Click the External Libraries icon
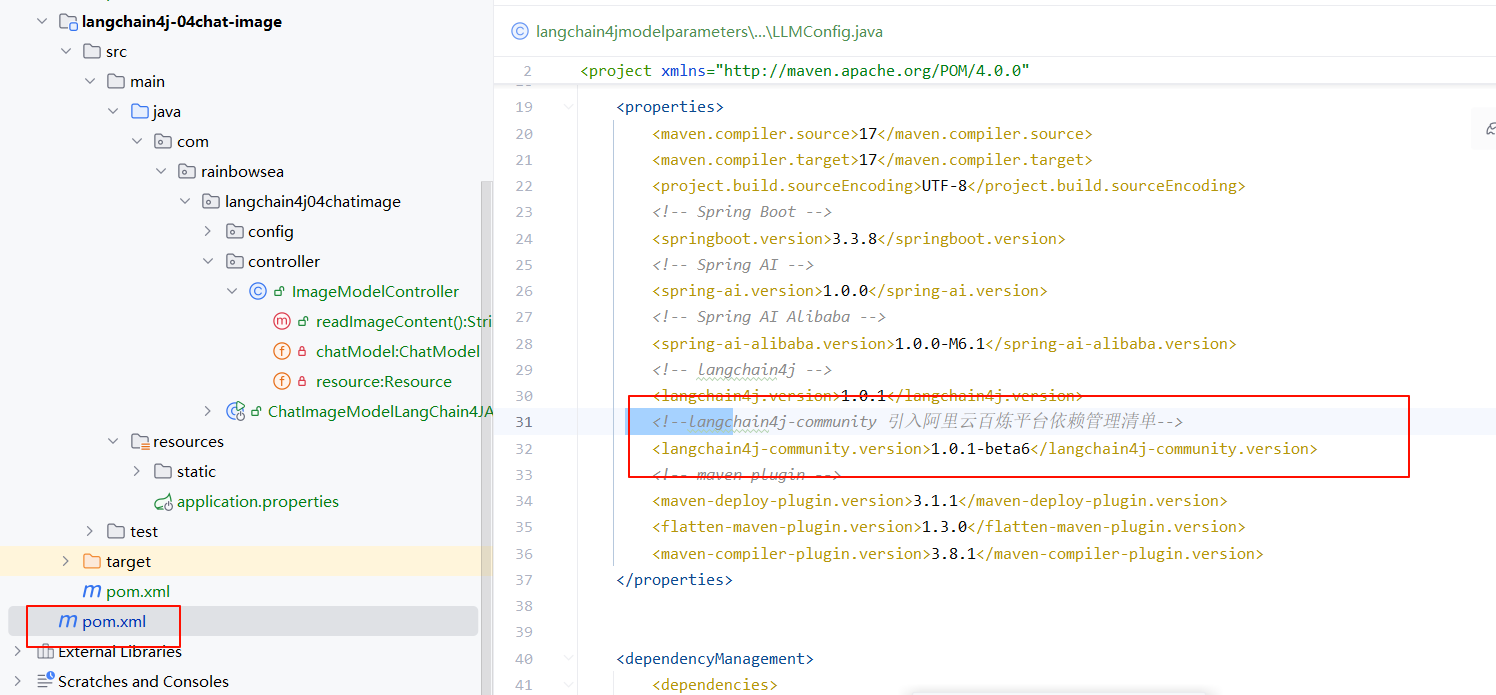 [x=45, y=652]
